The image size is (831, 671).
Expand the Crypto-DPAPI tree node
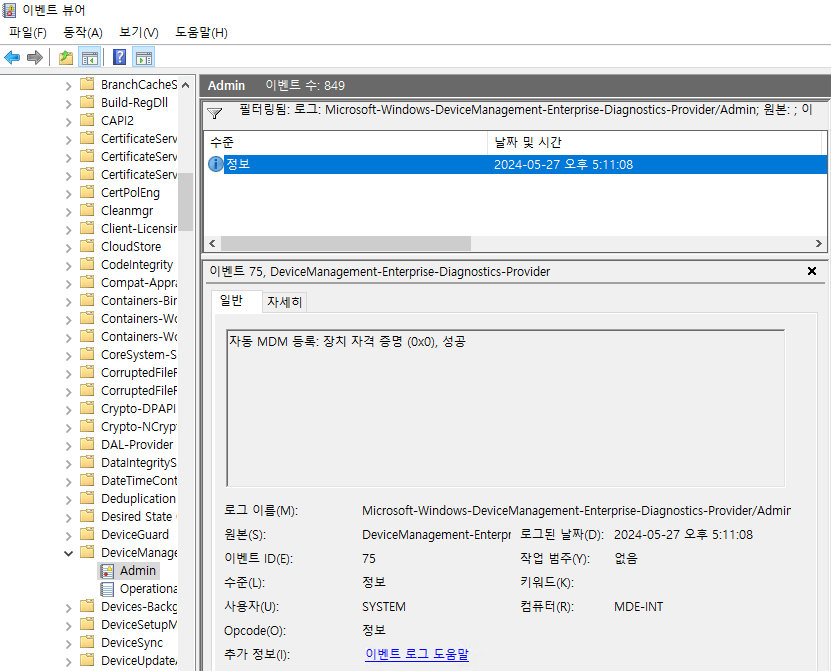pyautogui.click(x=68, y=410)
